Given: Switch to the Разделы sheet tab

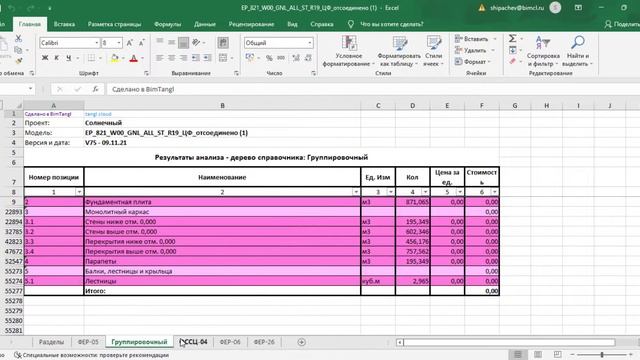Looking at the screenshot, I should [x=51, y=342].
